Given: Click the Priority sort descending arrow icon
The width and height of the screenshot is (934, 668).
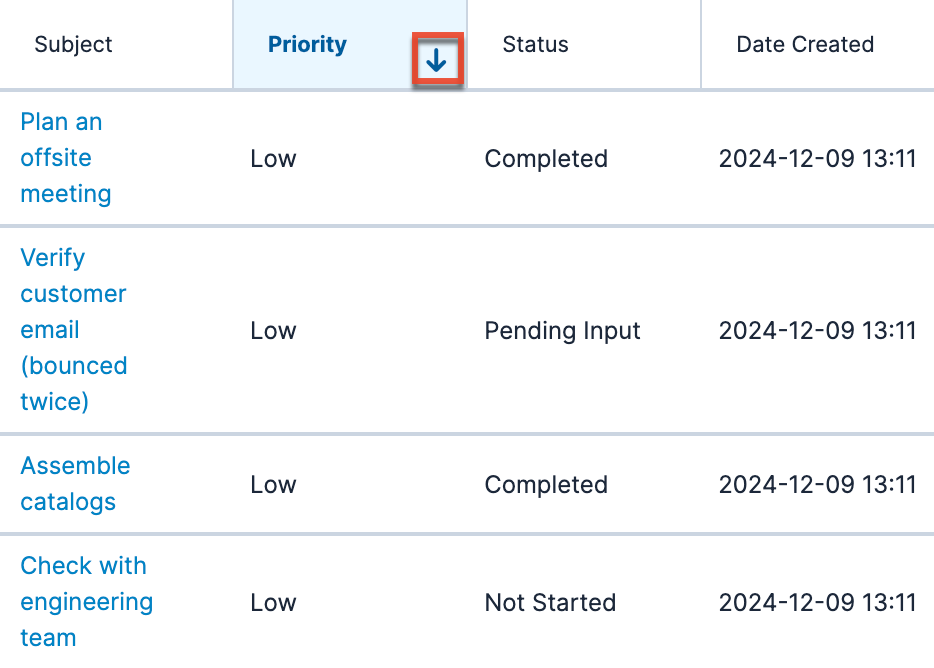Looking at the screenshot, I should point(437,61).
